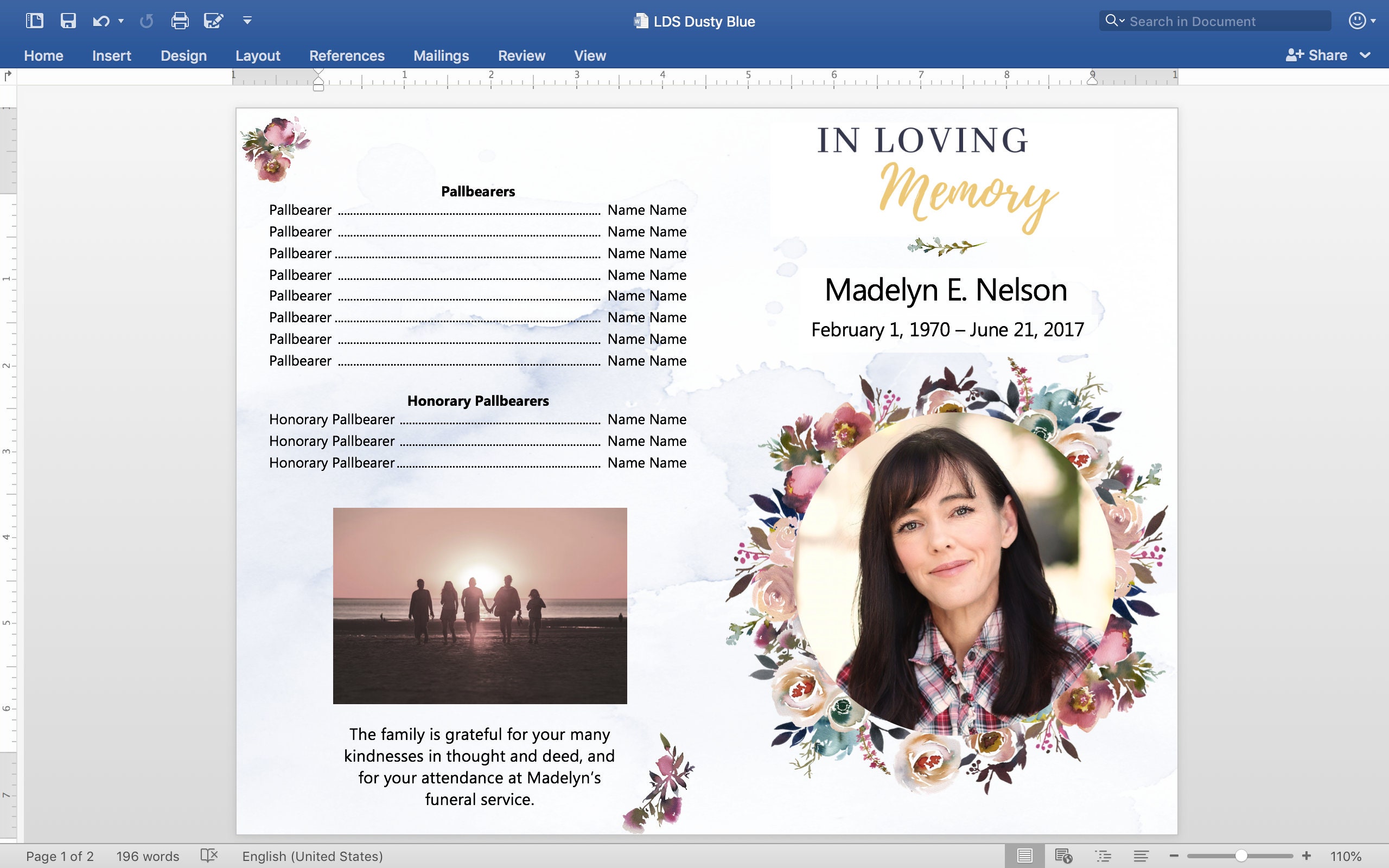Open the smiley feedback menu
Viewport: 1389px width, 868px height.
(x=1361, y=21)
